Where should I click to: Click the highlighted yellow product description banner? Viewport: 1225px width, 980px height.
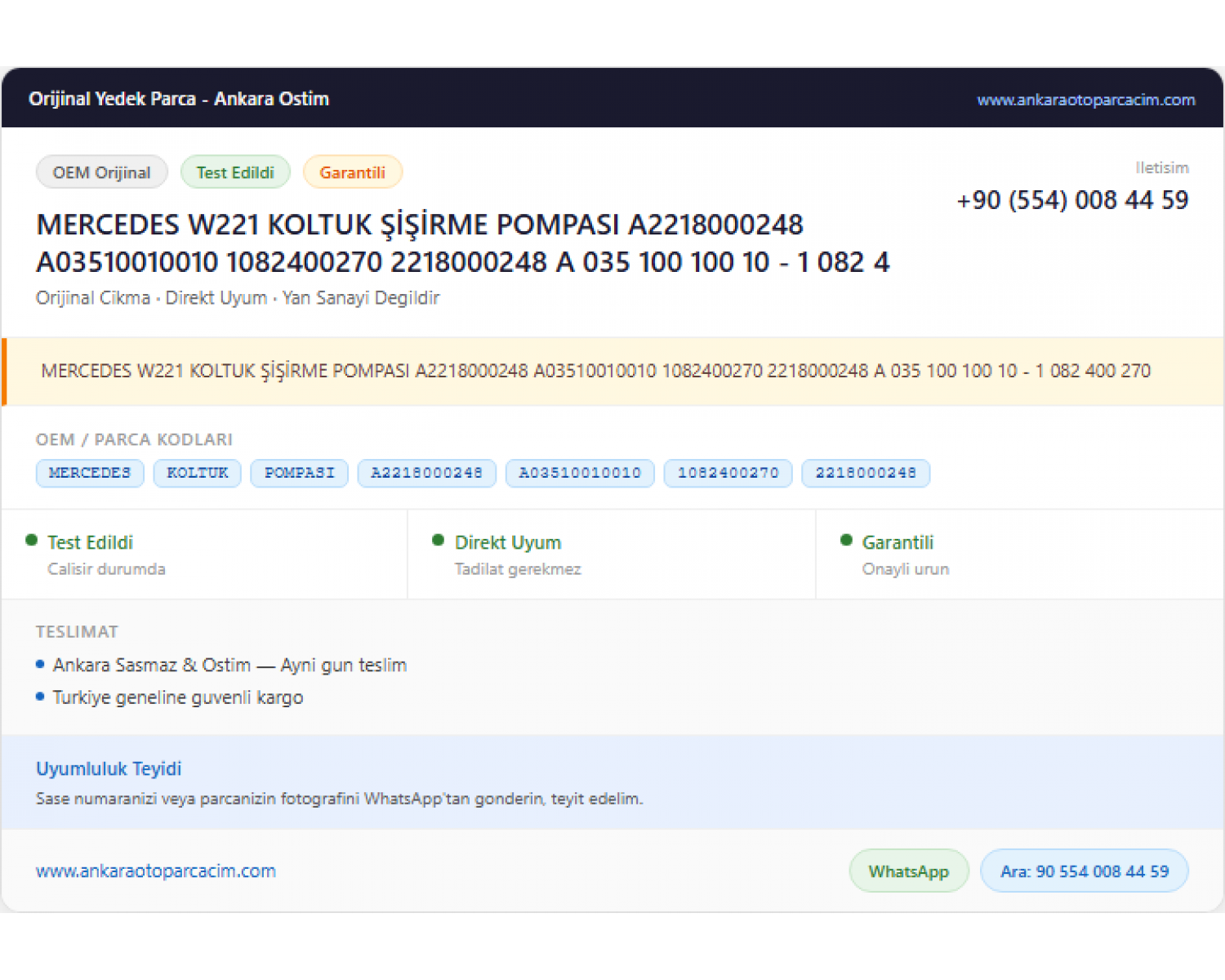(612, 372)
